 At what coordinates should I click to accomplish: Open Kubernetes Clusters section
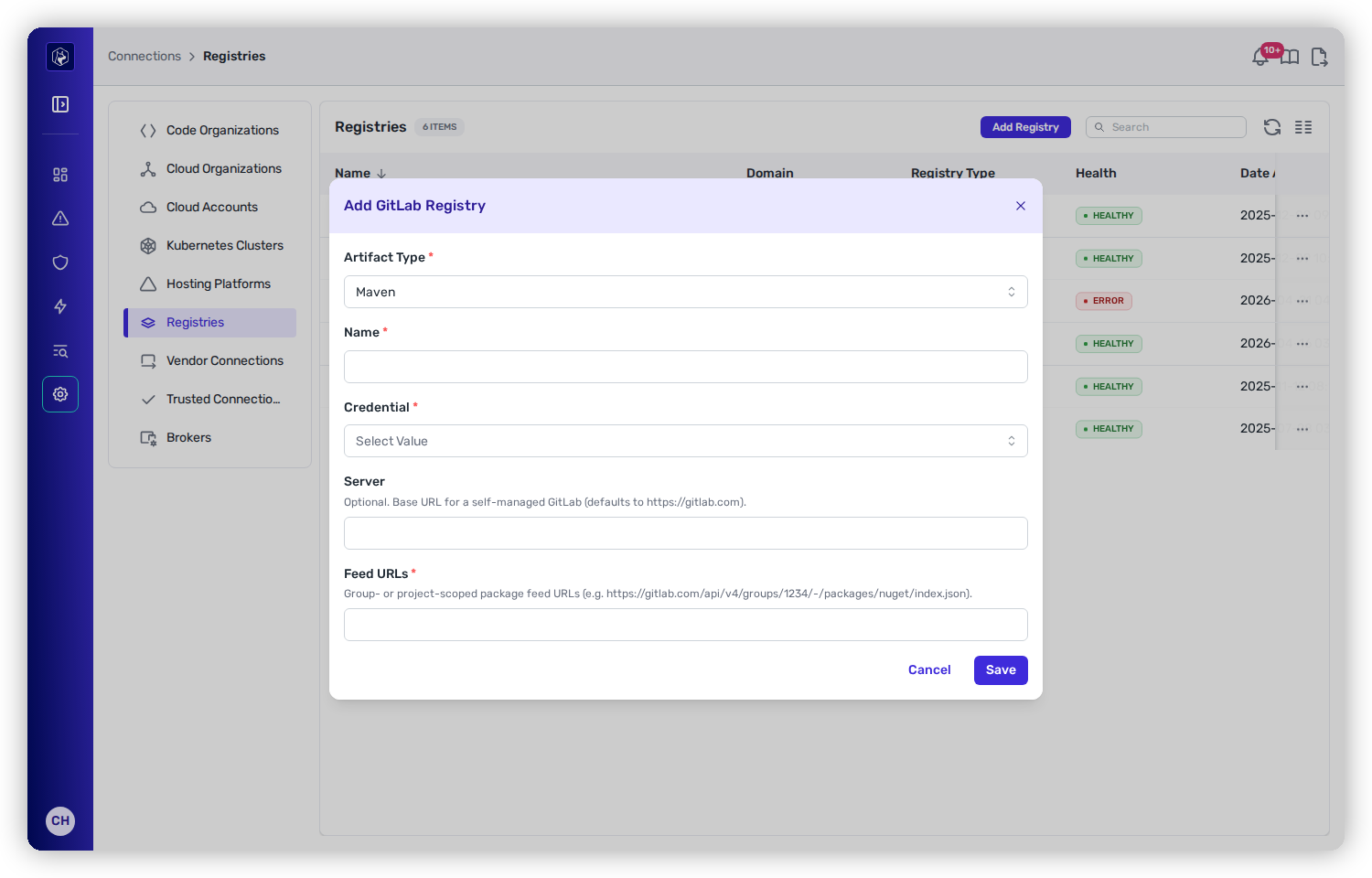coord(210,246)
